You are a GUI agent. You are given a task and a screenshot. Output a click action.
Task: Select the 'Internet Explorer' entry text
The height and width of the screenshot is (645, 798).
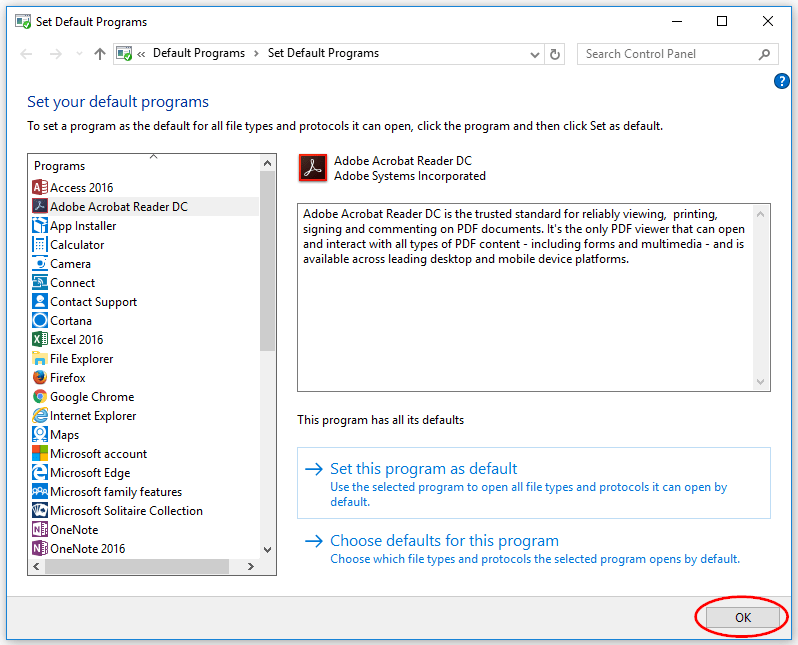(93, 416)
